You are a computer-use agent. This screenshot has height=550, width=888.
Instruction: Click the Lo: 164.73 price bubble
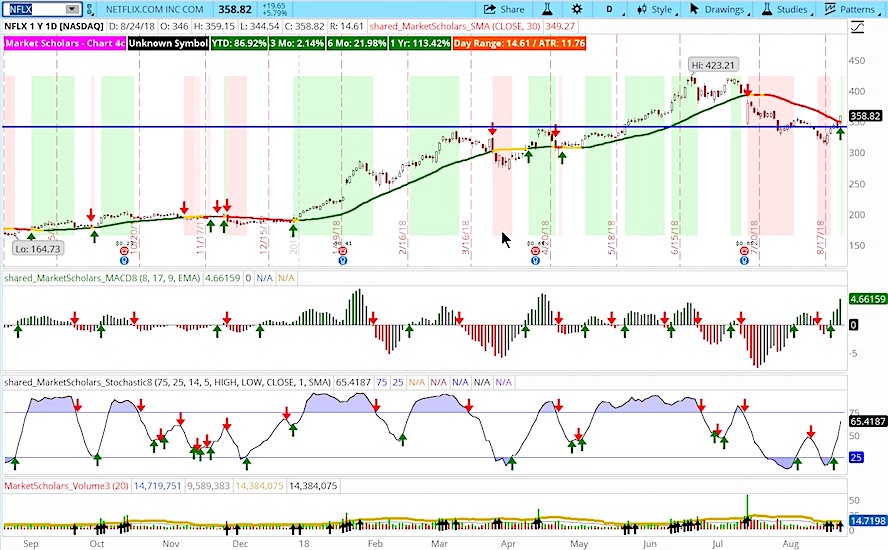tap(38, 249)
